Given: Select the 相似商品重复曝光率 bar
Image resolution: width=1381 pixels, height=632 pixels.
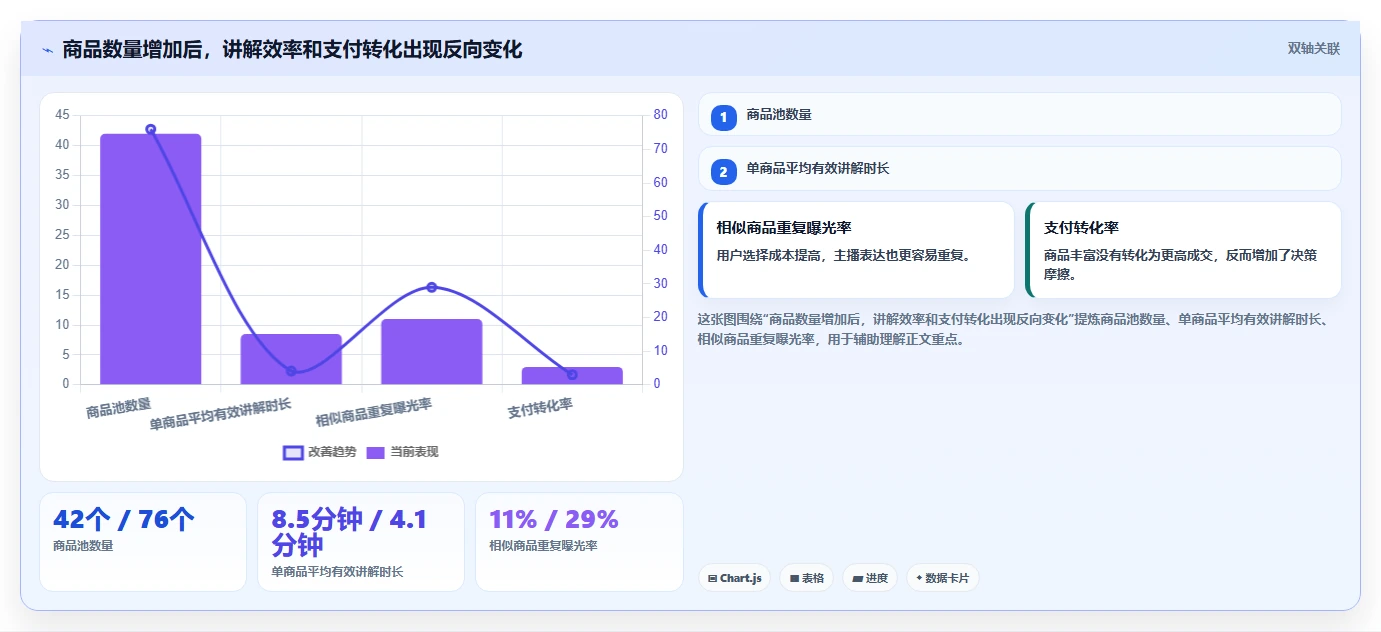Looking at the screenshot, I should (432, 351).
